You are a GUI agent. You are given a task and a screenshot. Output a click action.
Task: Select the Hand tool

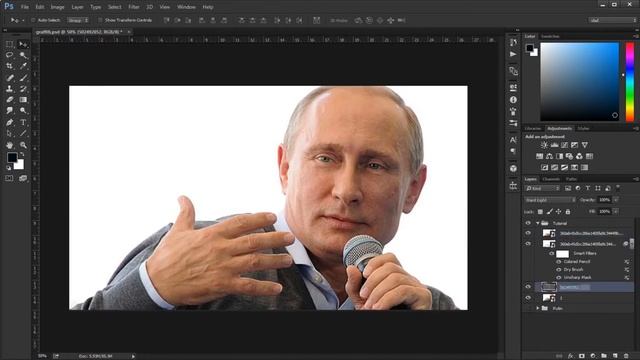(x=9, y=145)
